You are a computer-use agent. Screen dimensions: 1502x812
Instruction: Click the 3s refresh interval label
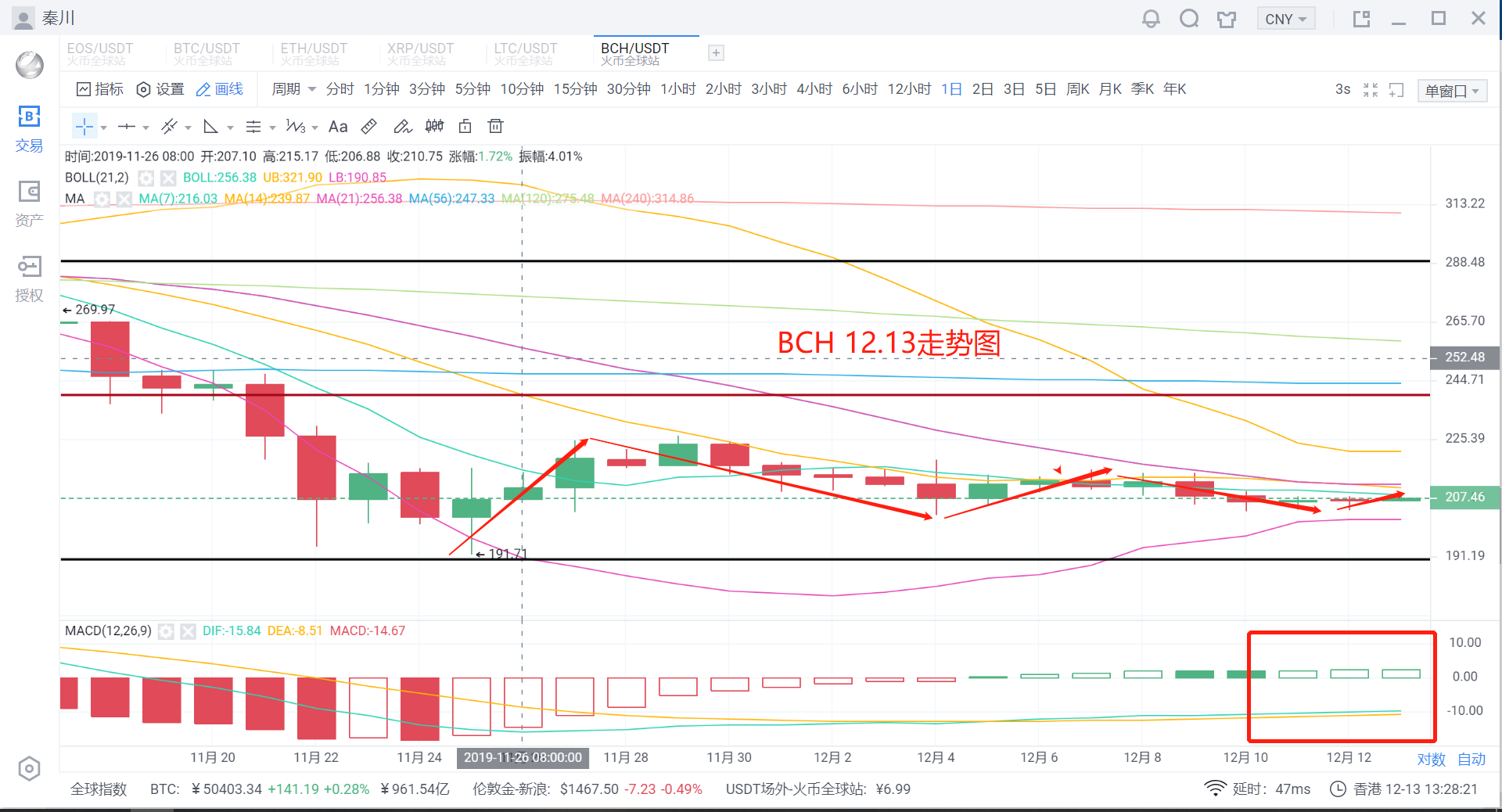[x=1342, y=89]
